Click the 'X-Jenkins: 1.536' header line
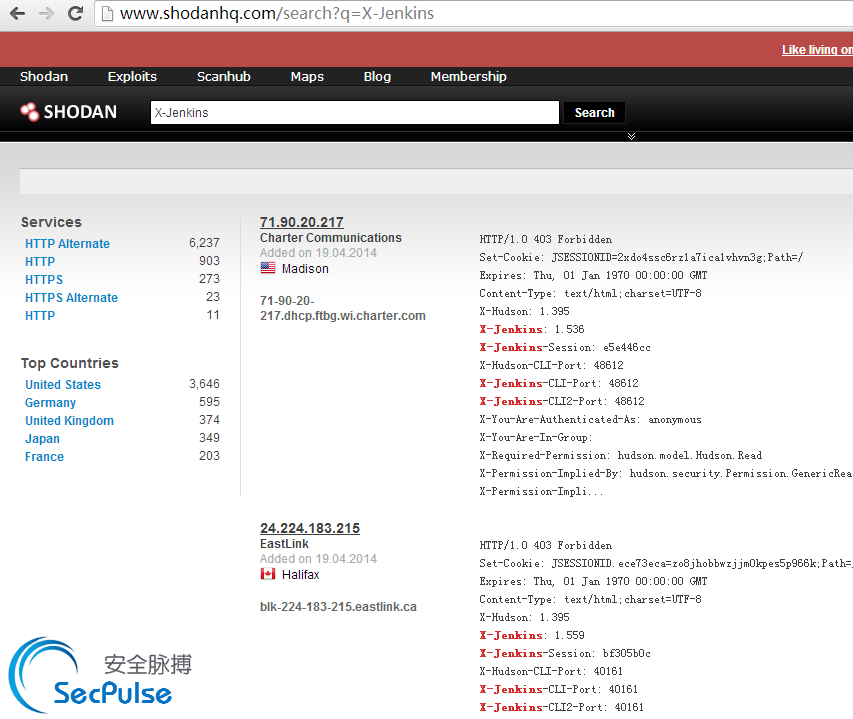This screenshot has width=853, height=719. 531,329
